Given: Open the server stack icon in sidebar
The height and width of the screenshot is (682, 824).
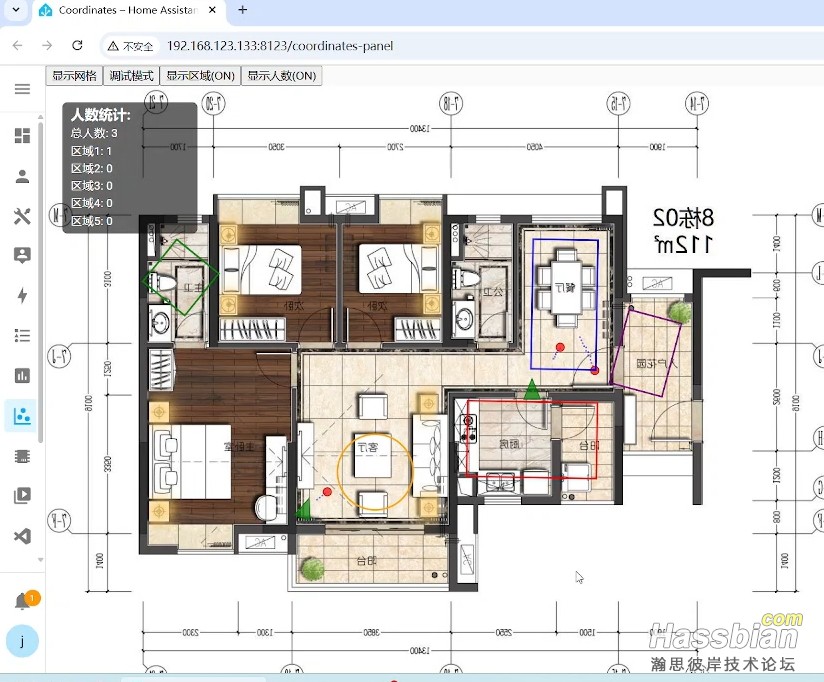Looking at the screenshot, I should (22, 456).
